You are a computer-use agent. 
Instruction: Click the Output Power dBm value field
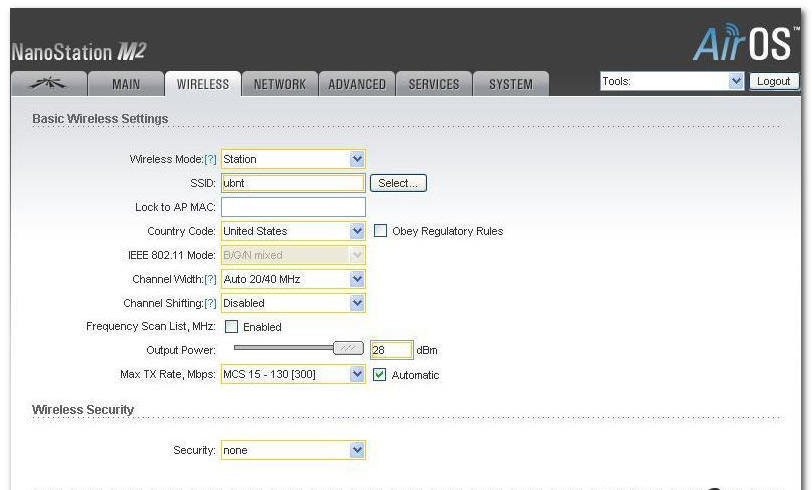[392, 350]
